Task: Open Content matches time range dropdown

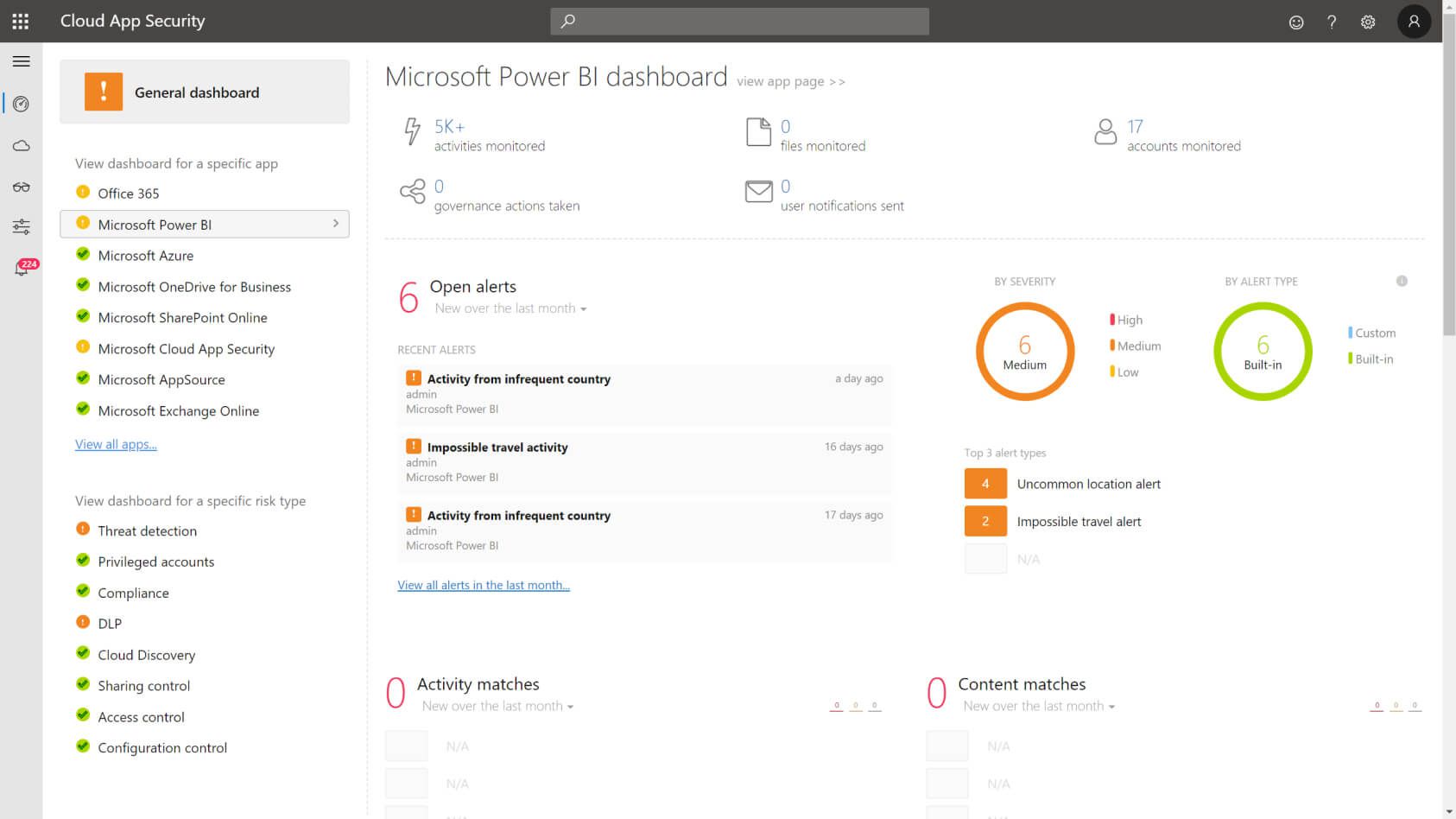Action: pyautogui.click(x=1039, y=706)
